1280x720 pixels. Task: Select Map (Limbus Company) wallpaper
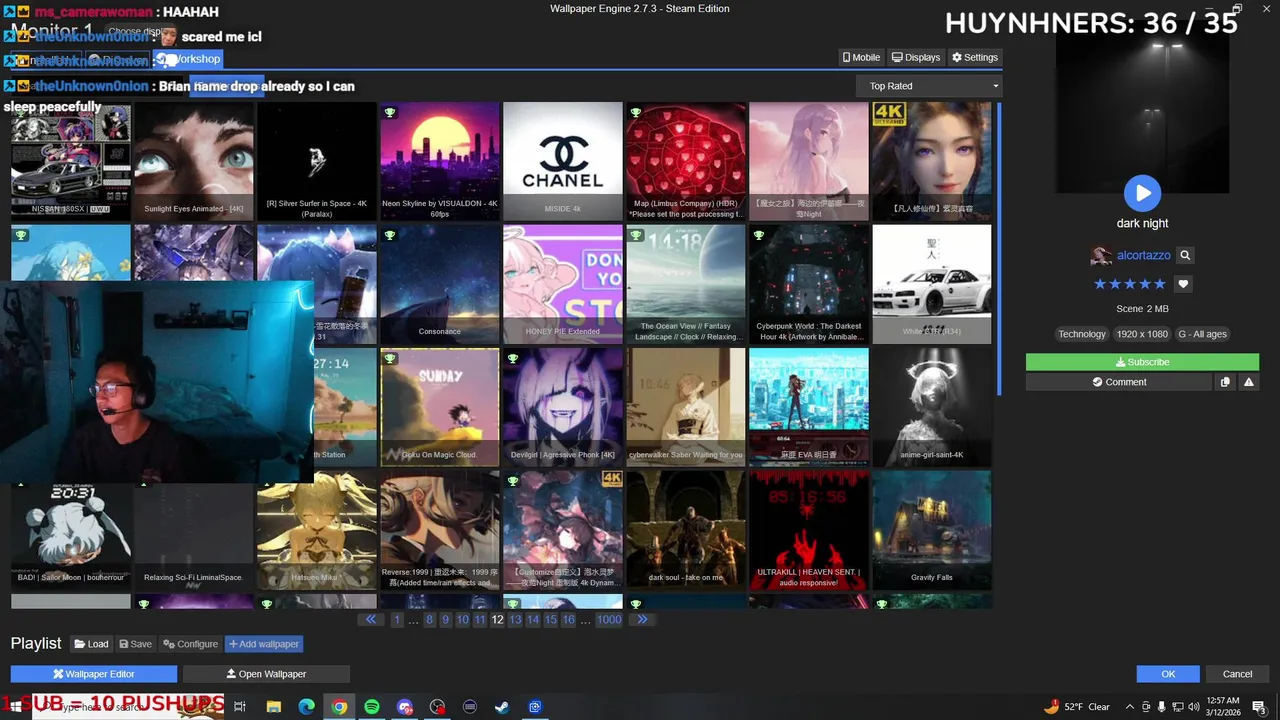[x=686, y=161]
